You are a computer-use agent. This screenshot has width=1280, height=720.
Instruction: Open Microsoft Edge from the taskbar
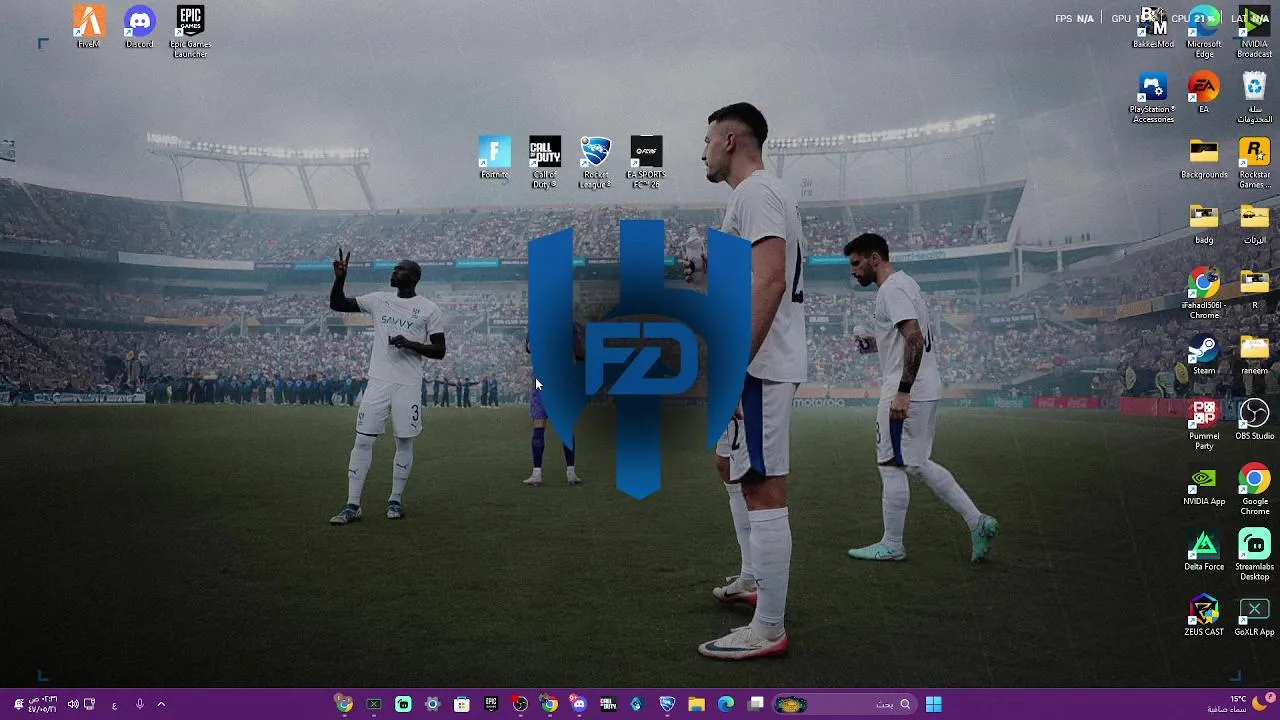click(x=726, y=704)
